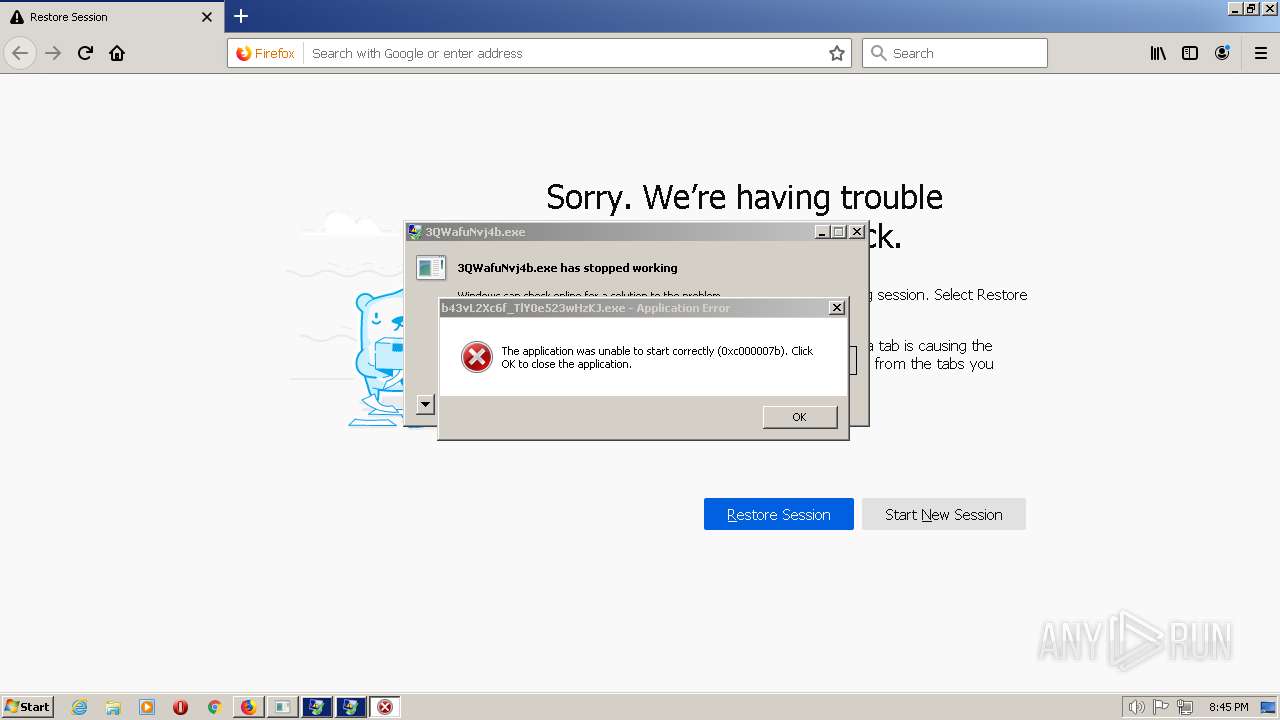This screenshot has height=720, width=1280.
Task: Click the volume icon in system tray
Action: 1137,707
